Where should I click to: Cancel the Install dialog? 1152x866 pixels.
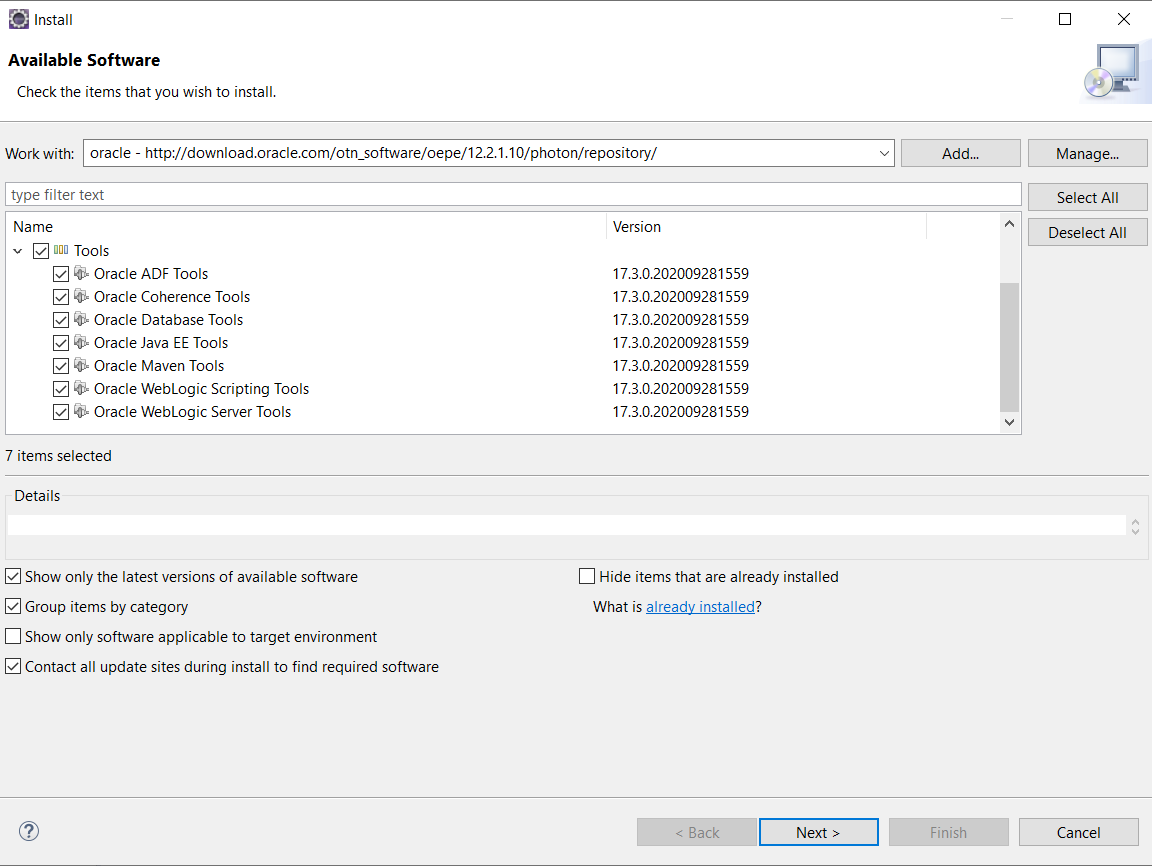tap(1079, 832)
